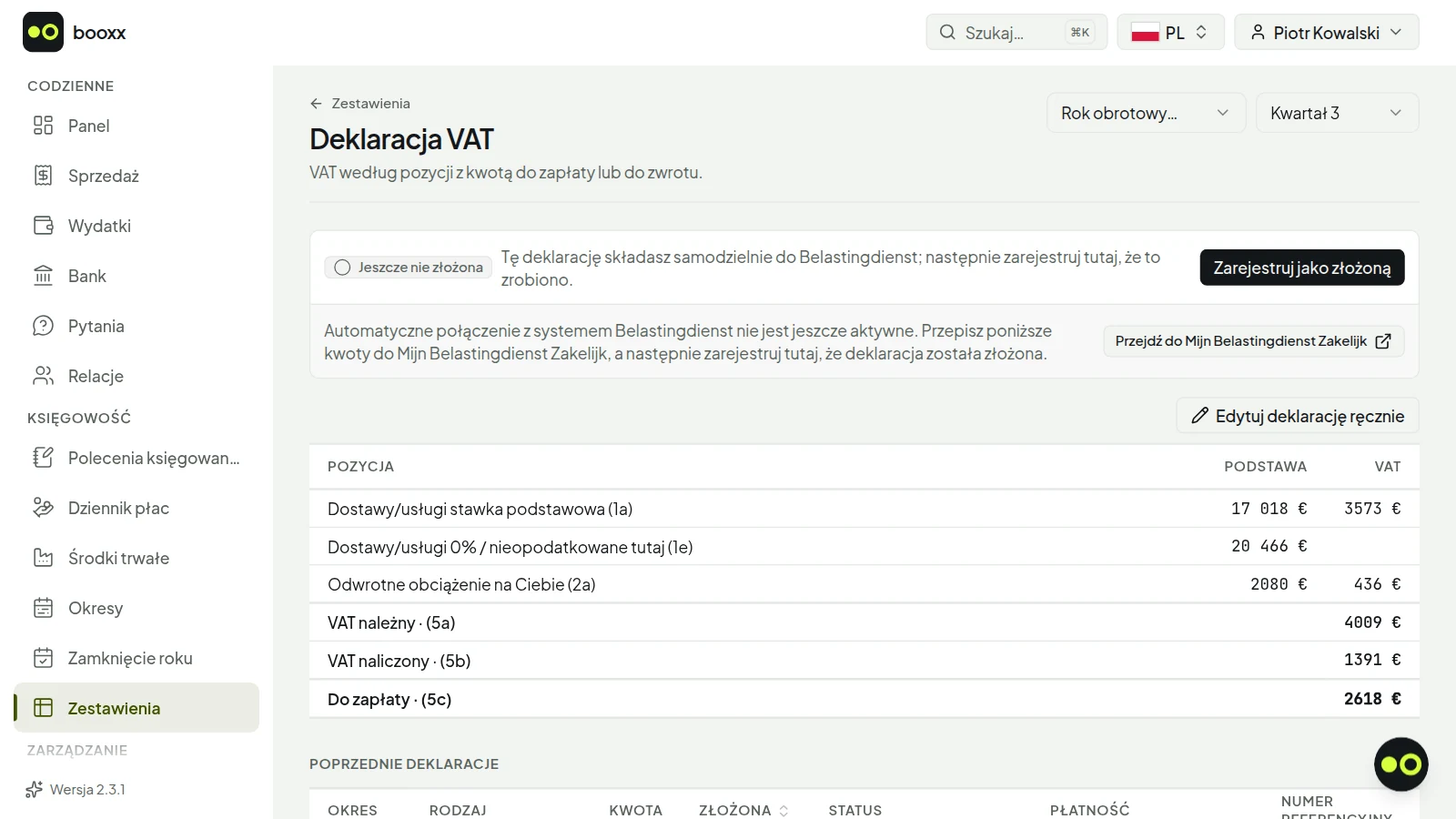Open Wydatki wallet icon in sidebar
The height and width of the screenshot is (819, 1456).
43,226
